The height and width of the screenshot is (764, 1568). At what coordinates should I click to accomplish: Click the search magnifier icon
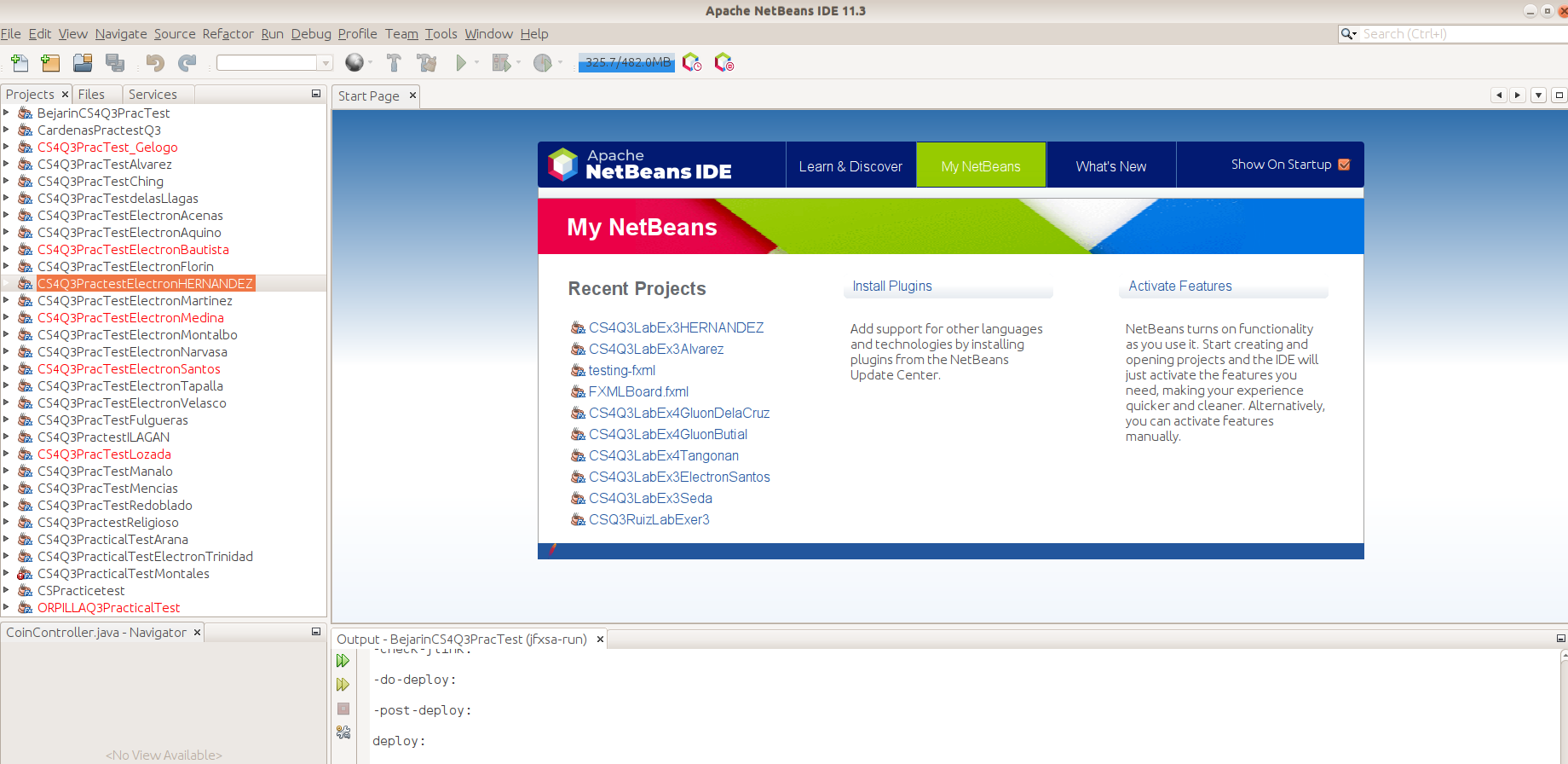coord(1347,34)
